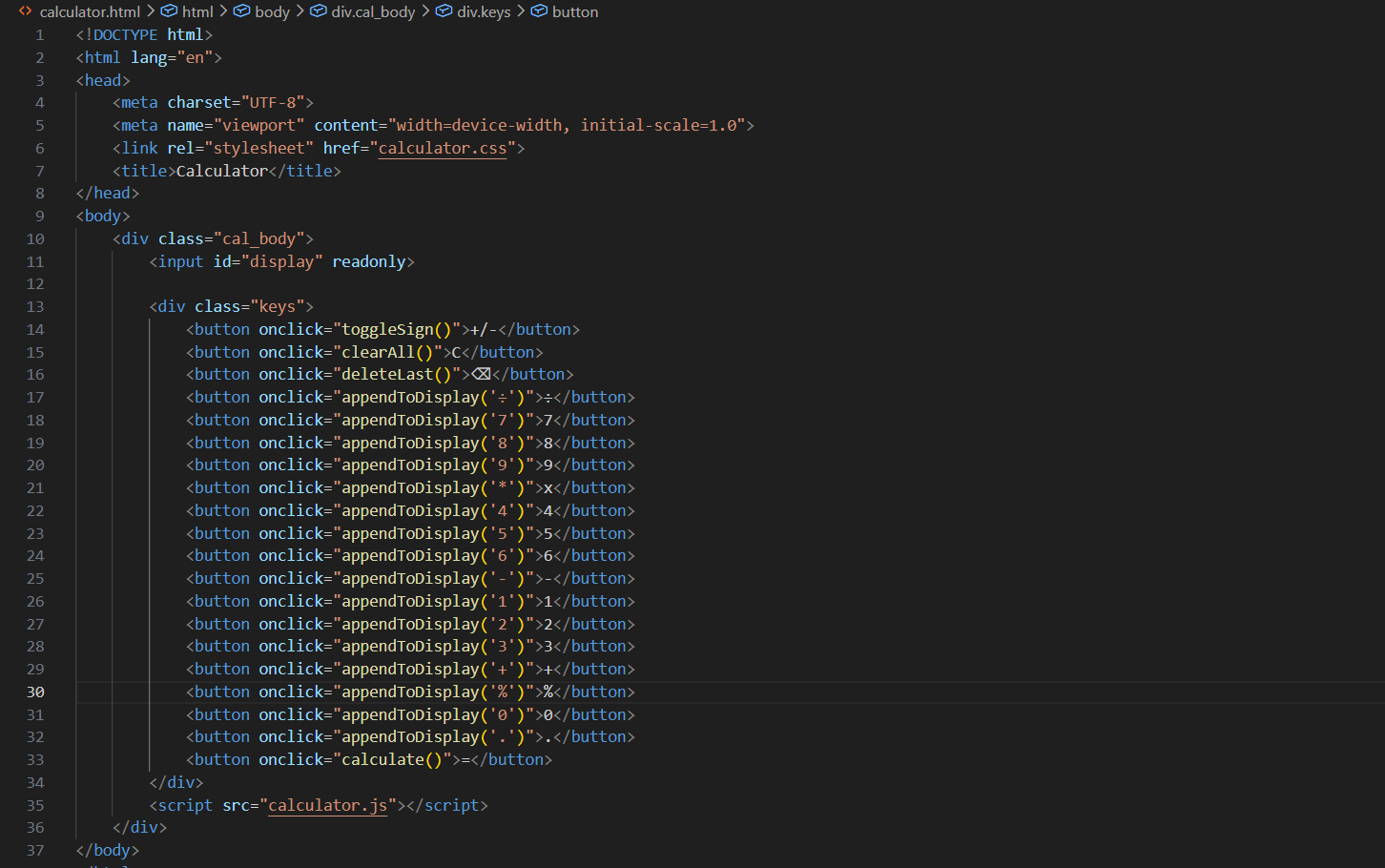Open the button breadcrumb dropdown
This screenshot has height=868, width=1385.
(x=575, y=11)
